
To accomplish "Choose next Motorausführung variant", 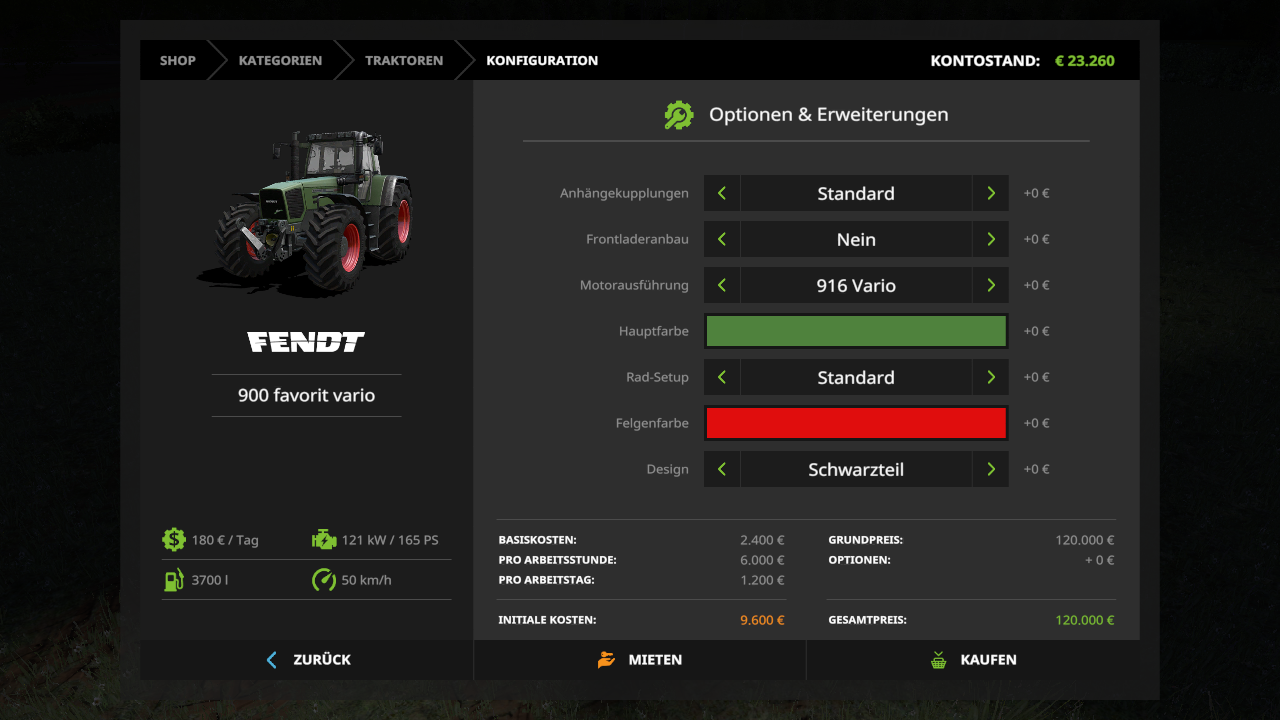I will tap(990, 285).
